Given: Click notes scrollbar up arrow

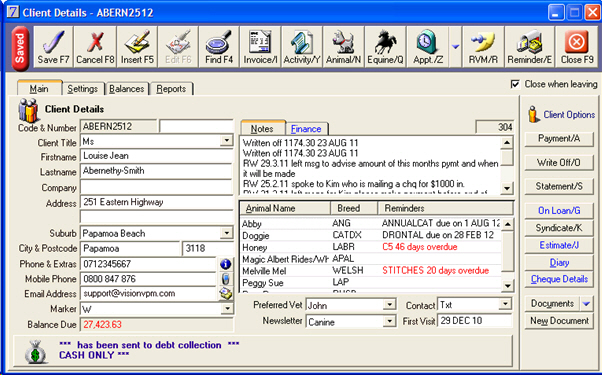Looking at the screenshot, I should pos(507,143).
